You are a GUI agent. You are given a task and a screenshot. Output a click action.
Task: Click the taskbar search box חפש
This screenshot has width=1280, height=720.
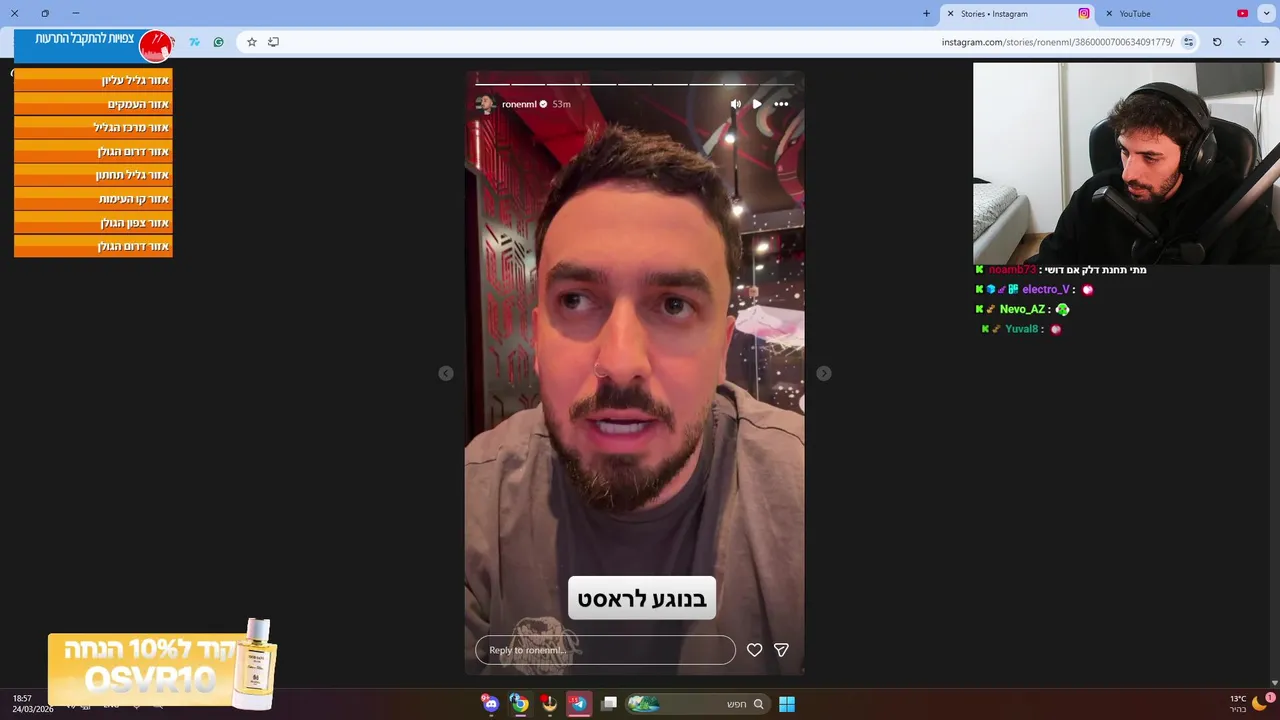[x=696, y=704]
